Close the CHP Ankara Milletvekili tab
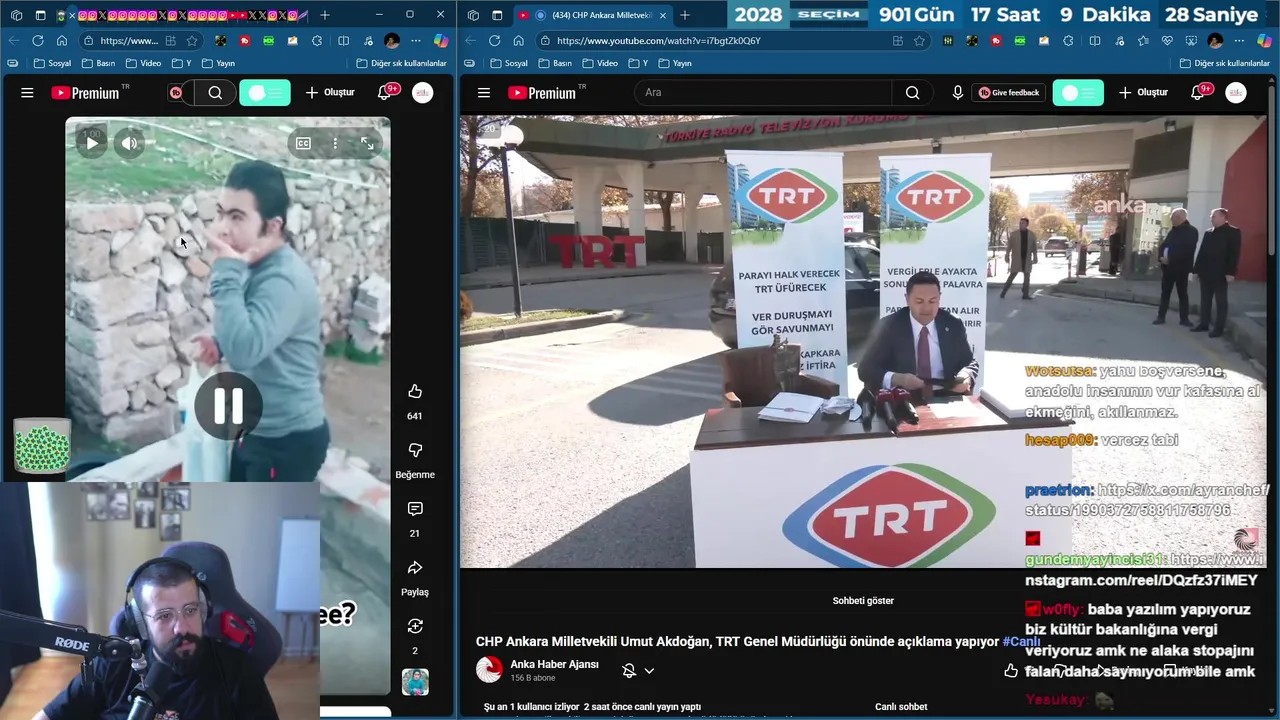 coord(662,15)
